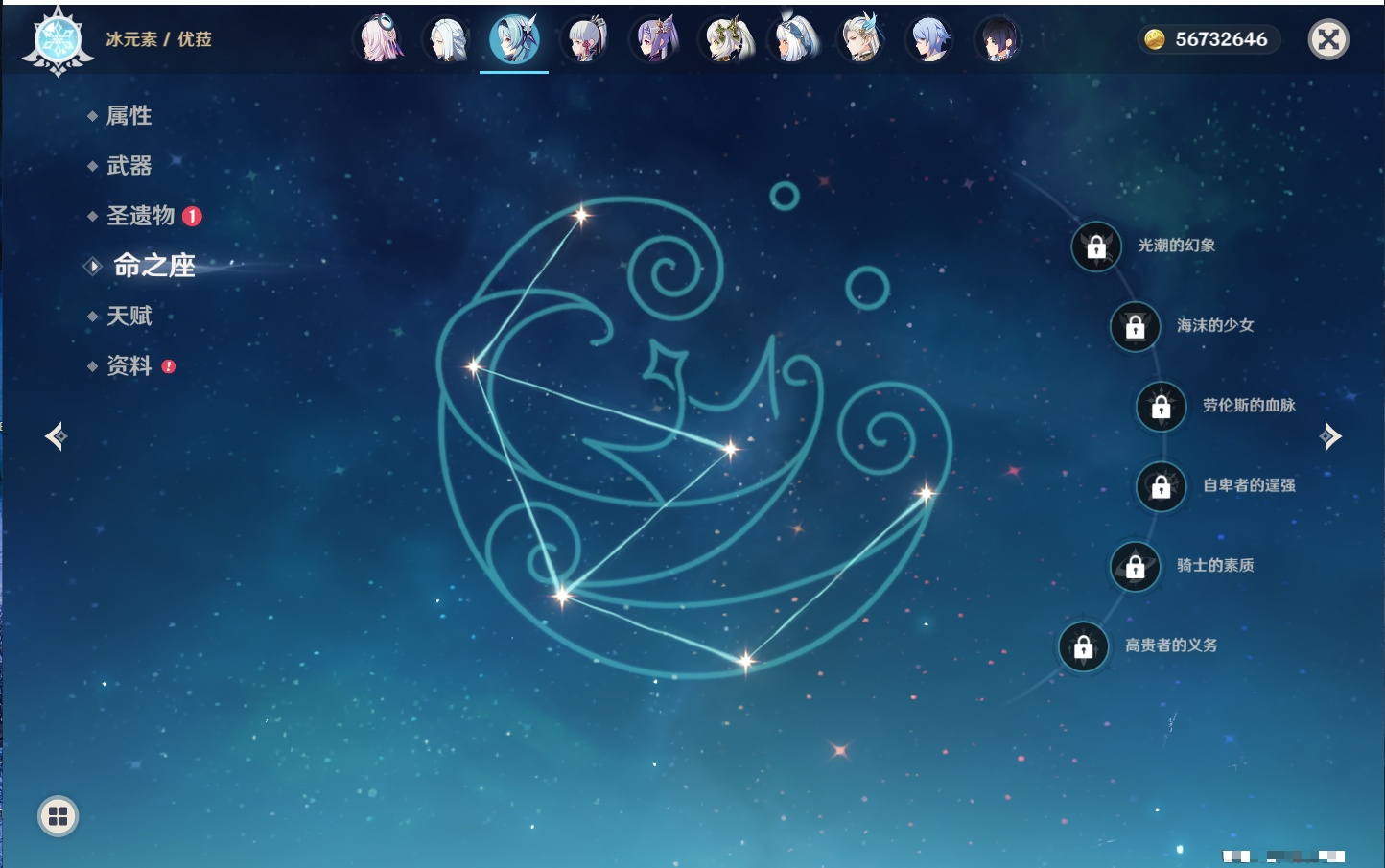The width and height of the screenshot is (1385, 868).
Task: Open the 天赋 talents page
Action: pyautogui.click(x=129, y=316)
